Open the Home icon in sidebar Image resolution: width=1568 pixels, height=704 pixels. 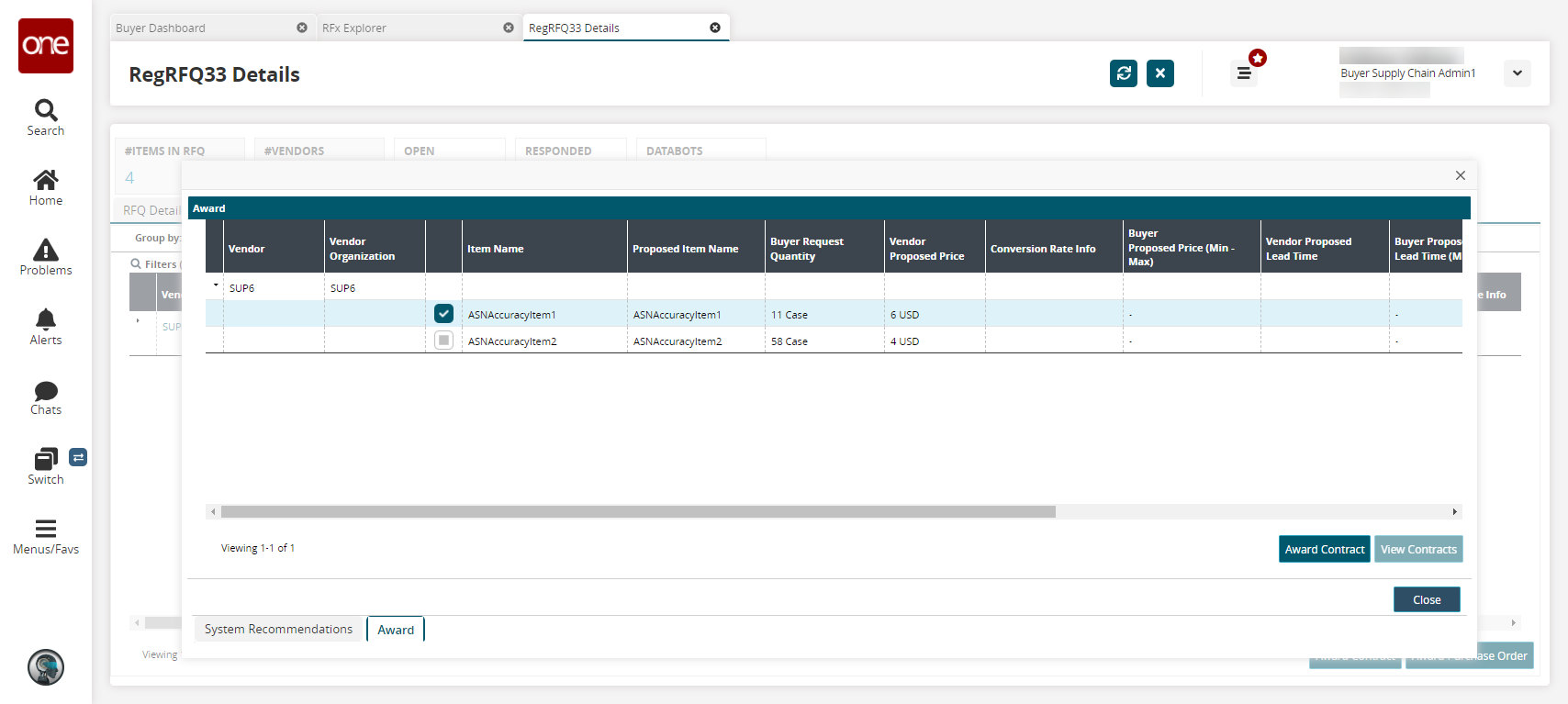tap(46, 181)
